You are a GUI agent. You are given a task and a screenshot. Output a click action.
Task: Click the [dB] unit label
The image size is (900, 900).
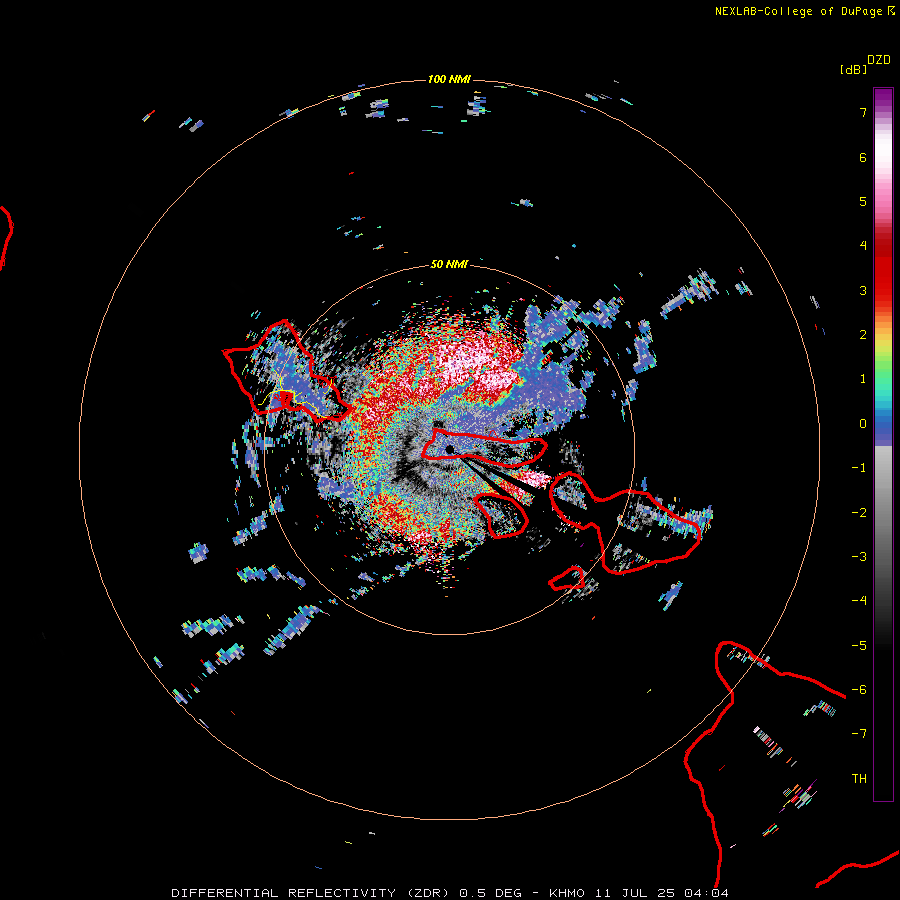(x=853, y=69)
